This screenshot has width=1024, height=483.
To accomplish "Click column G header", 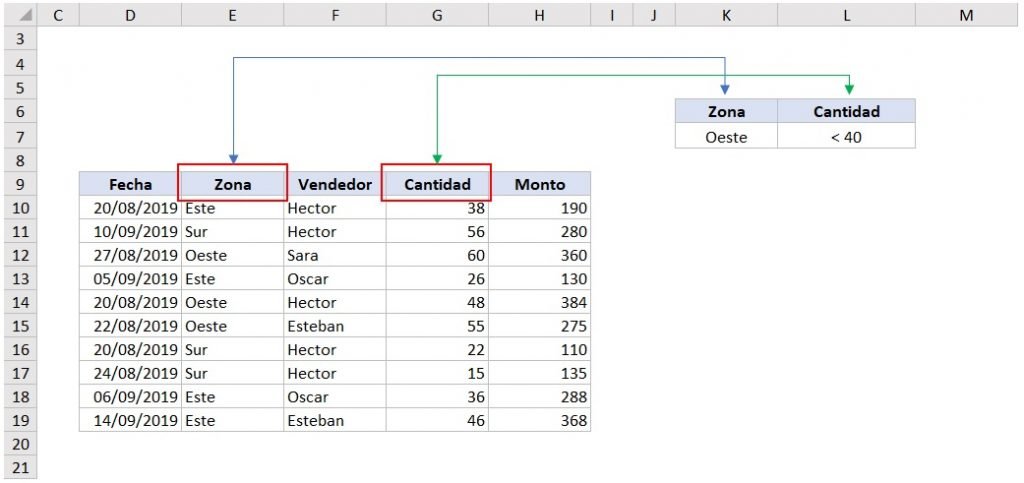I will (x=437, y=16).
